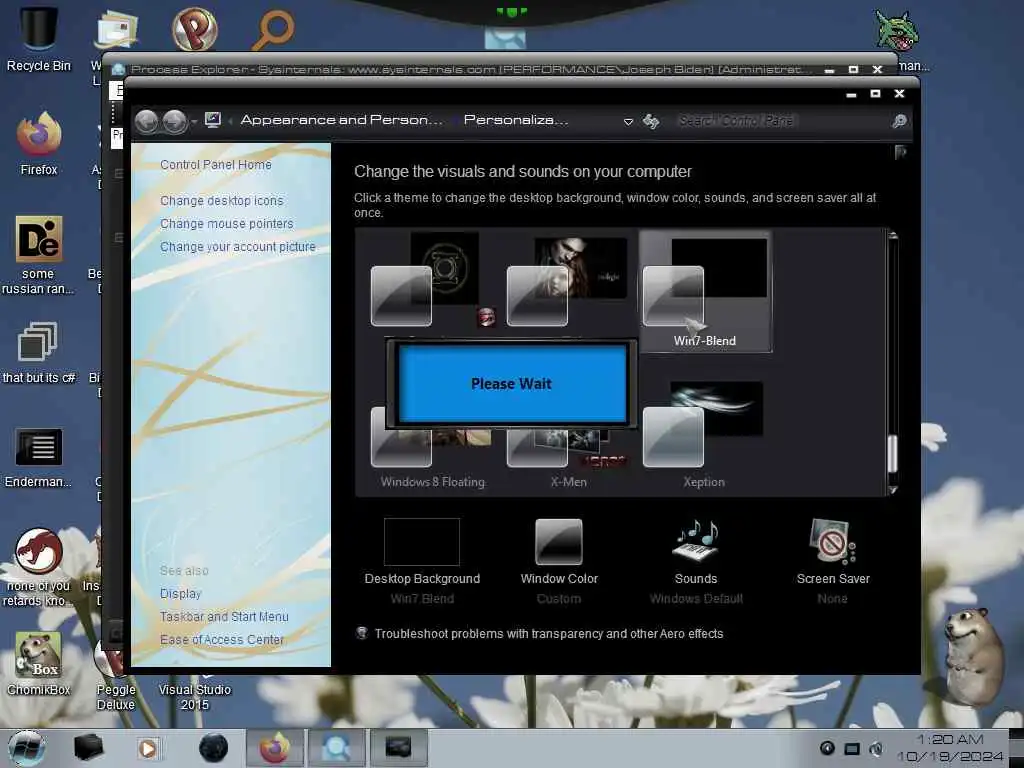Open the black box taskbar icon
The height and width of the screenshot is (768, 1024).
pyautogui.click(x=88, y=748)
